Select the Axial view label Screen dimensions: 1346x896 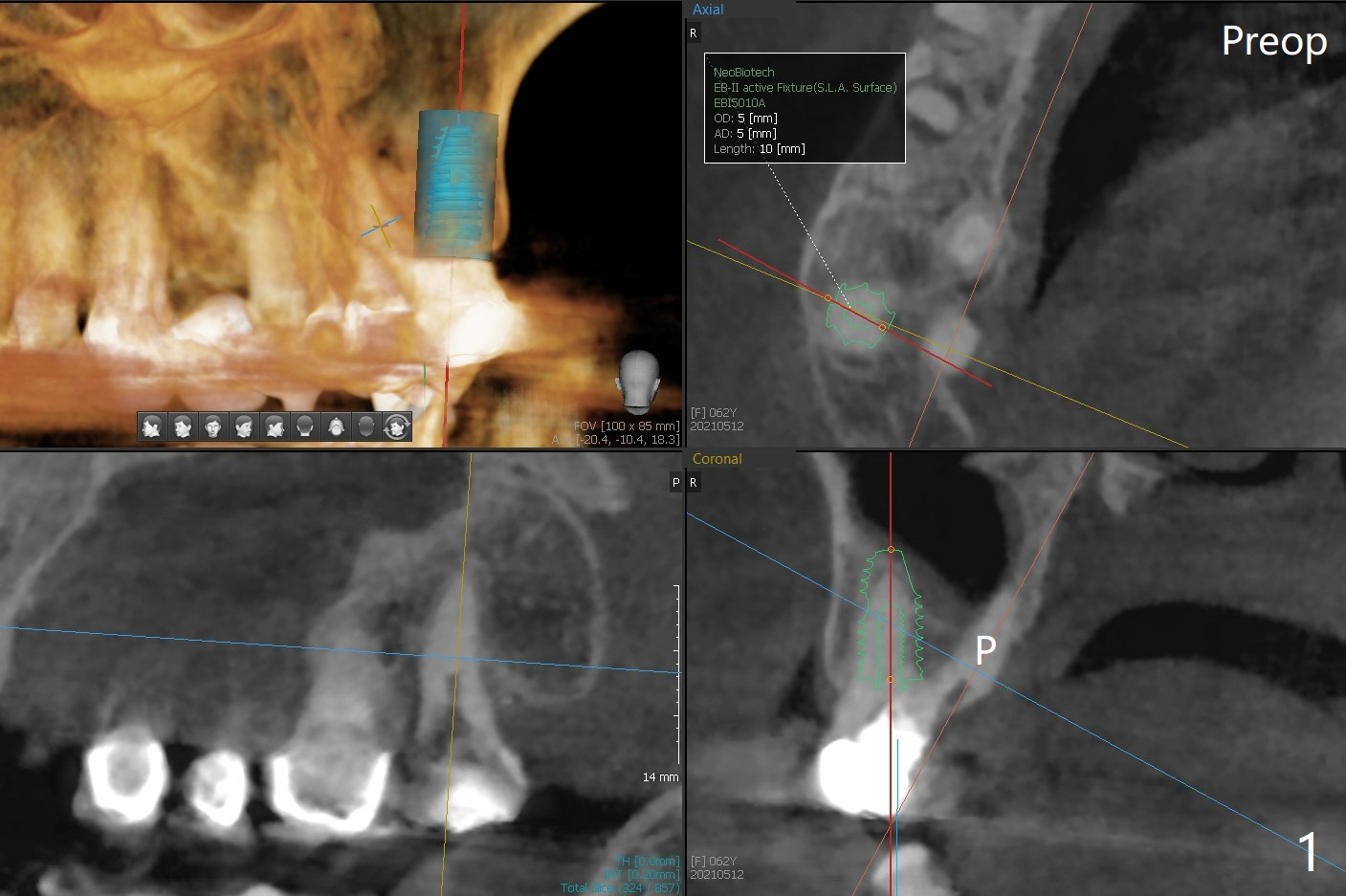(x=708, y=10)
